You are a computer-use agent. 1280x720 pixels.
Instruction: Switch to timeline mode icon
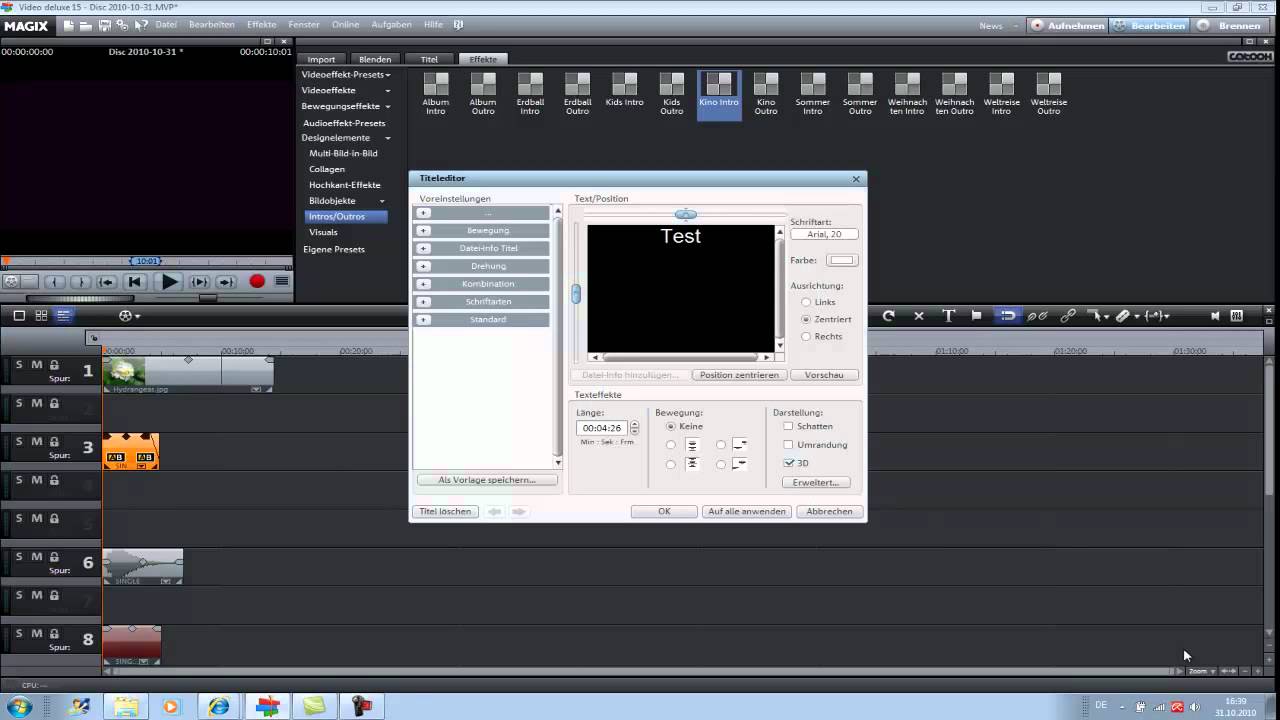(x=63, y=315)
